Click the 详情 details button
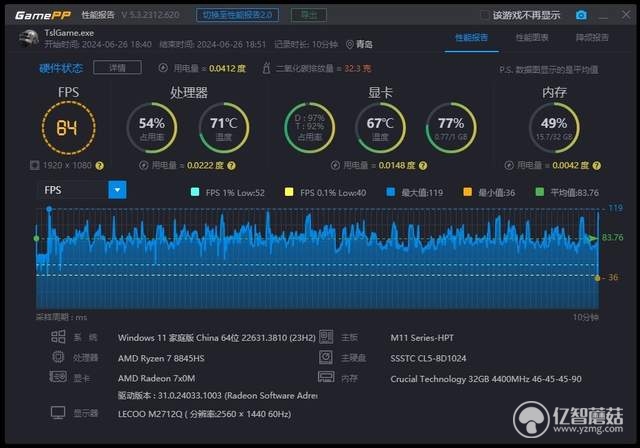 tap(118, 67)
